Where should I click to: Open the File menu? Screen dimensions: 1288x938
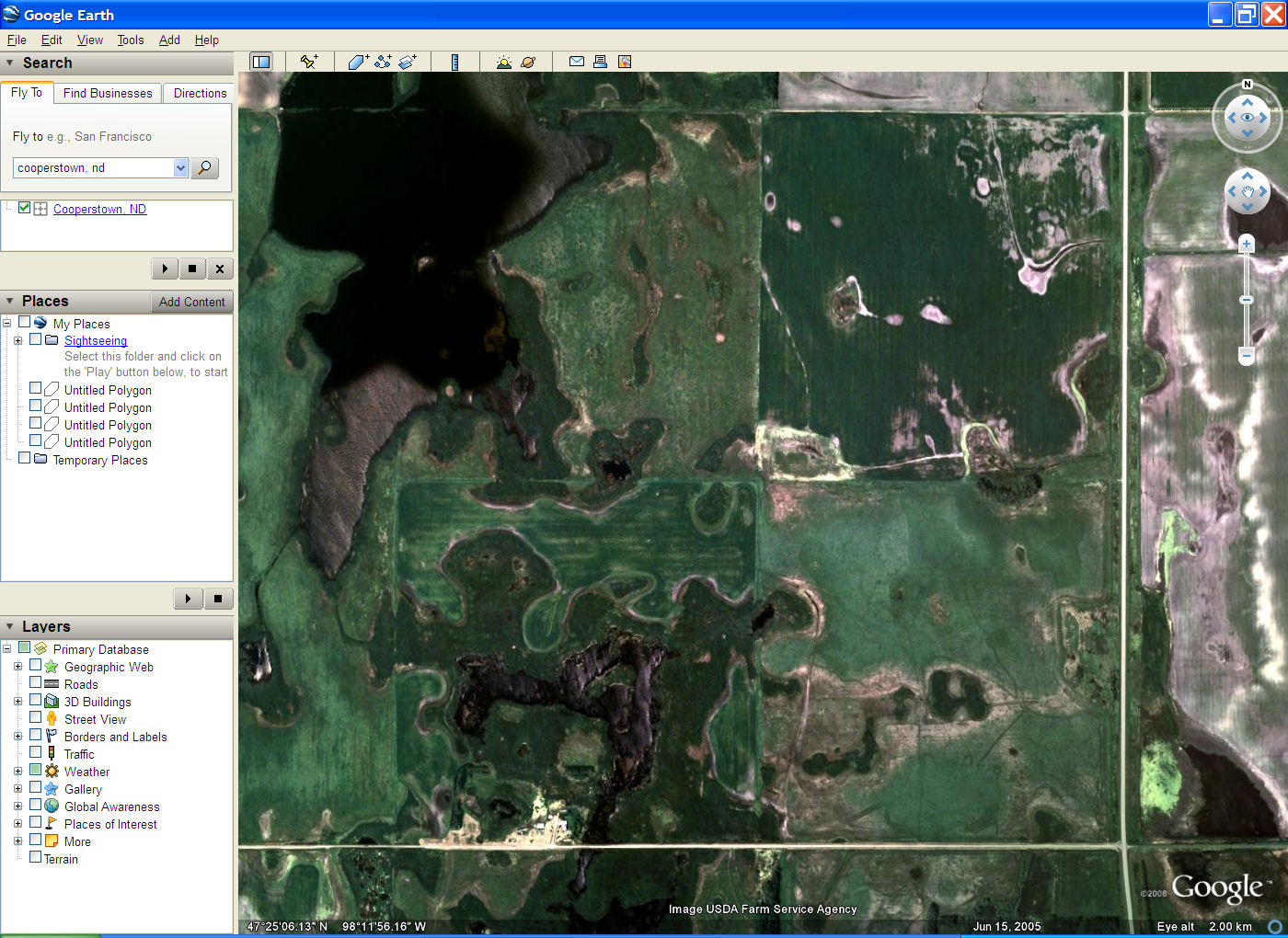pyautogui.click(x=17, y=40)
